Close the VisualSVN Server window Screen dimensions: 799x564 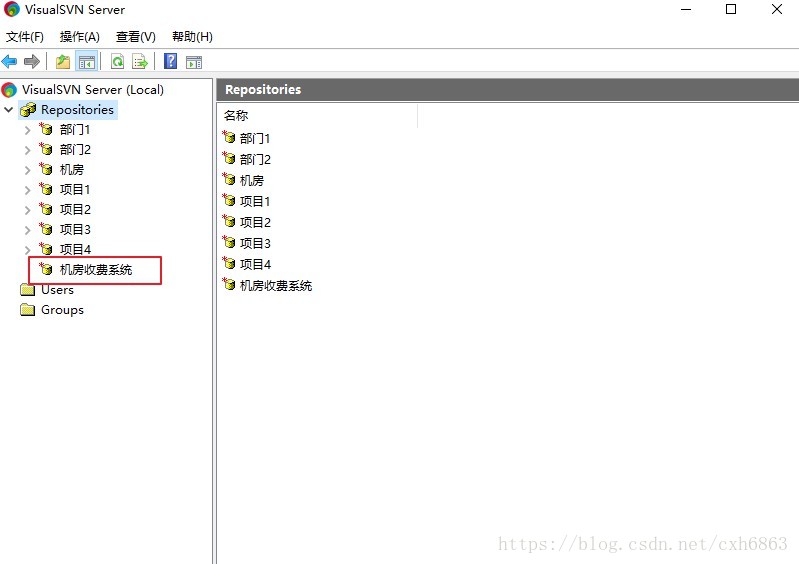point(777,9)
